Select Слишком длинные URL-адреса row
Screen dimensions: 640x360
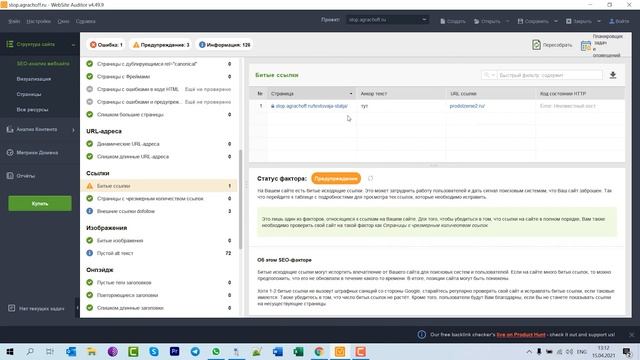pos(159,156)
